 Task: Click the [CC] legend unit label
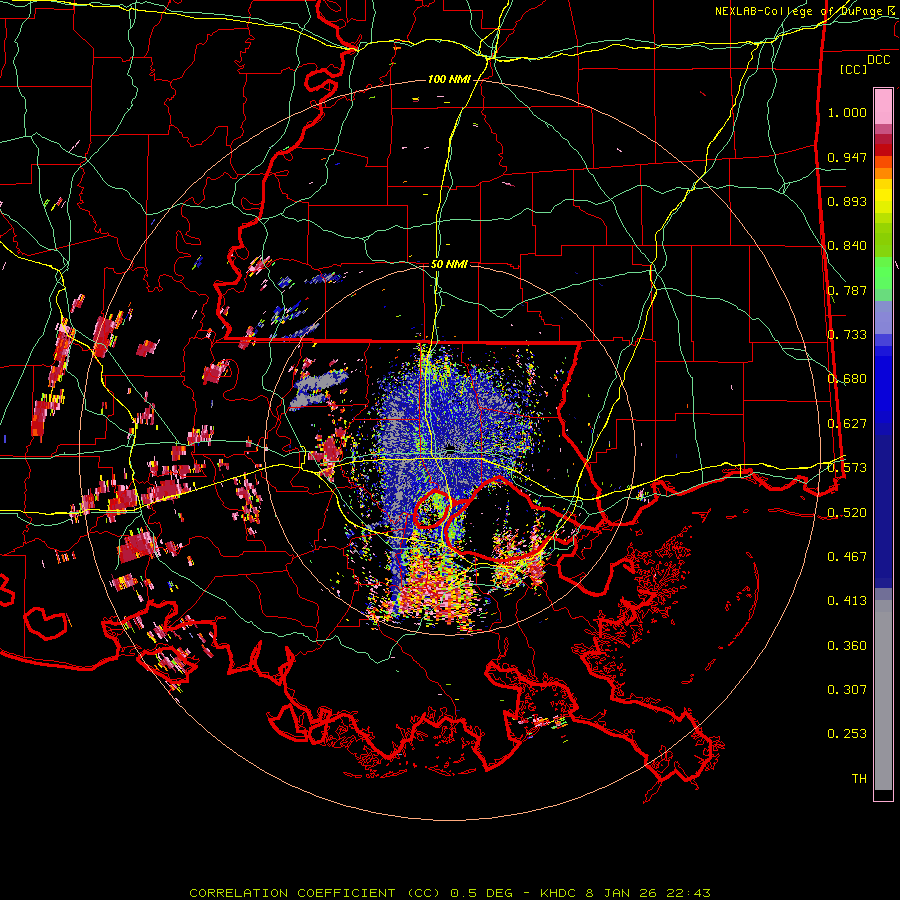[x=854, y=69]
